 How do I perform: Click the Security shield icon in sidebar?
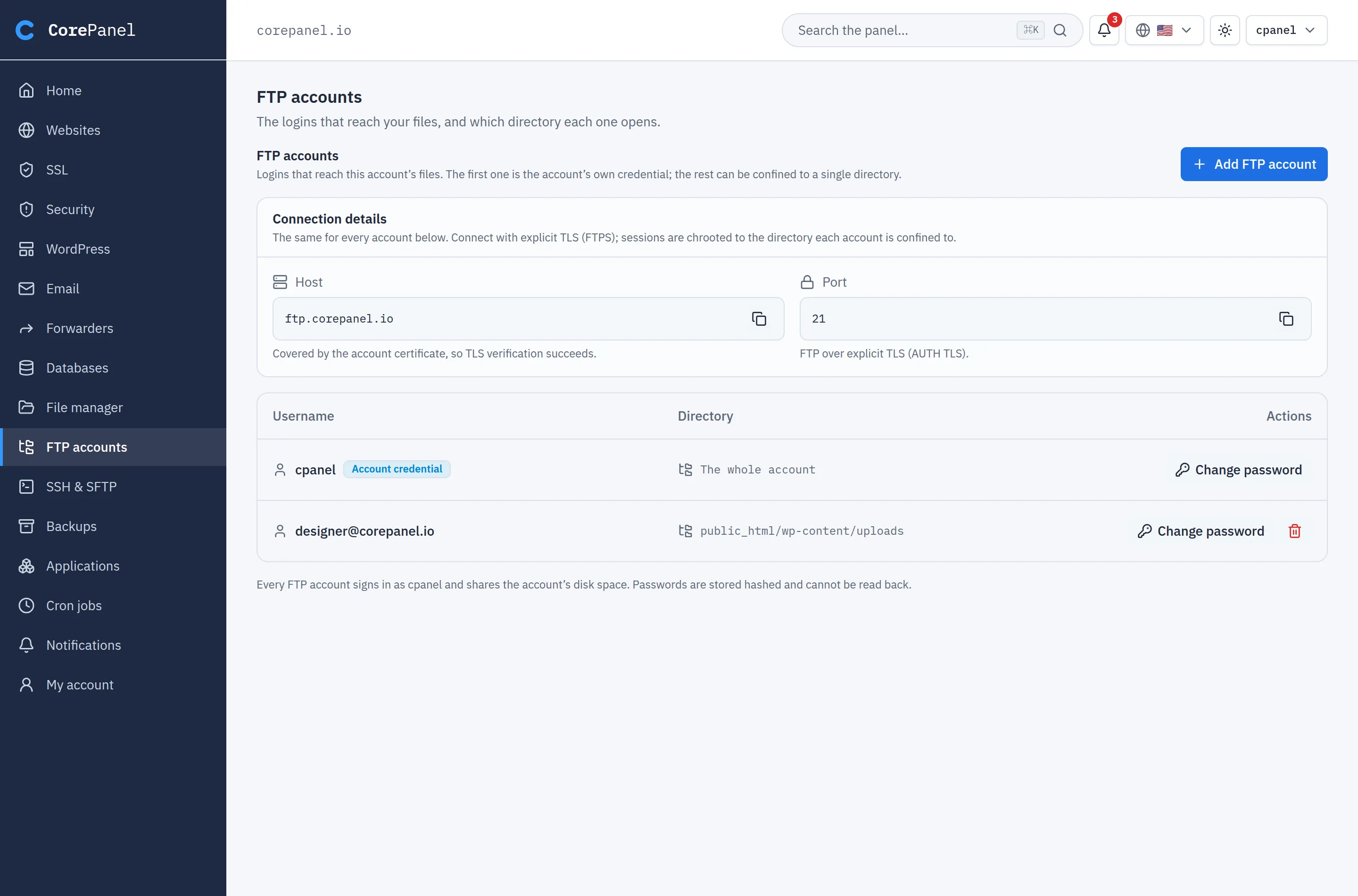(26, 209)
